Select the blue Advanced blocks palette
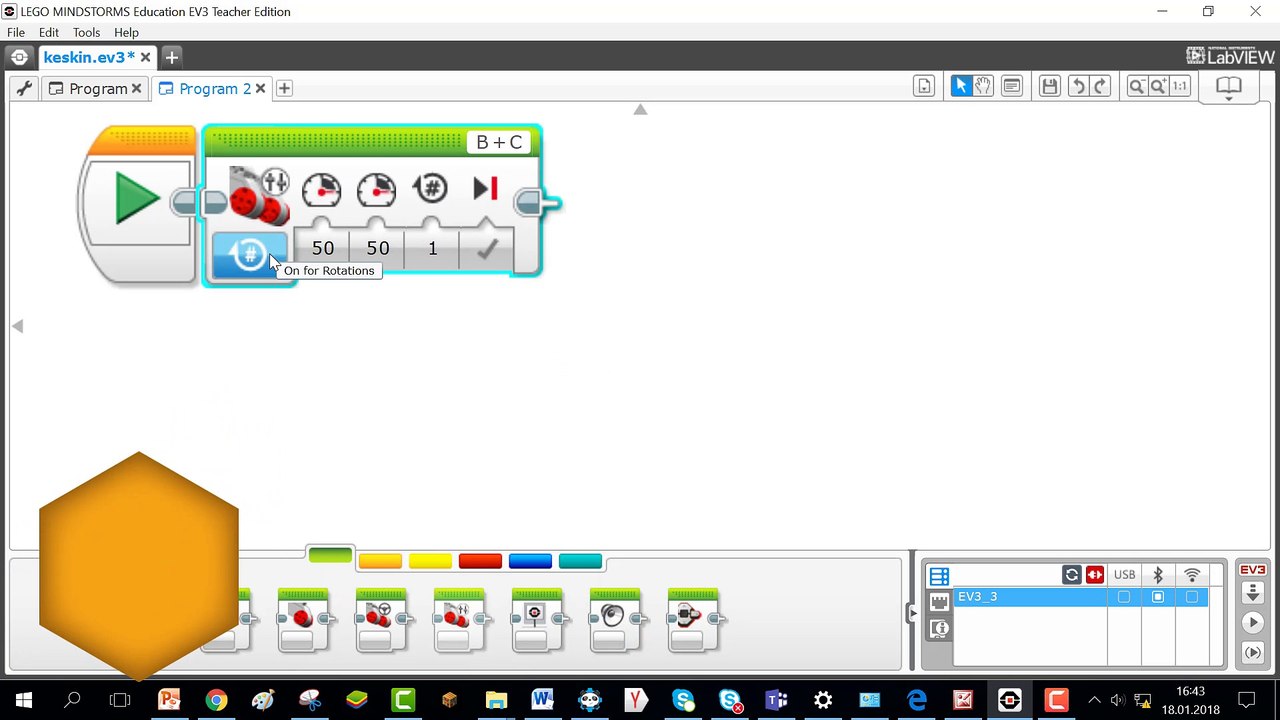Screen dimensions: 1280x720 pos(530,561)
